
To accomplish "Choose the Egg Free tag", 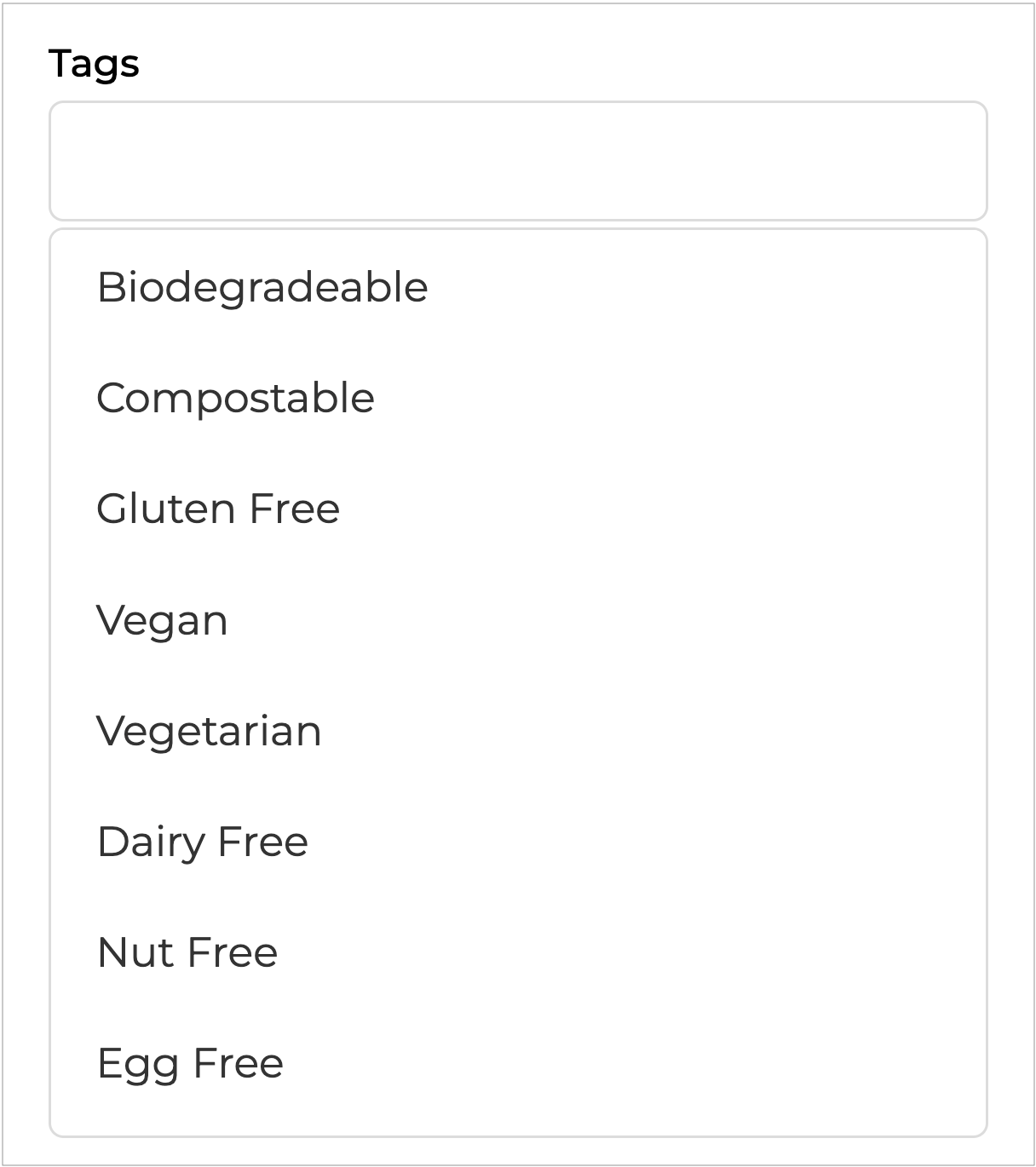I will 190,1063.
